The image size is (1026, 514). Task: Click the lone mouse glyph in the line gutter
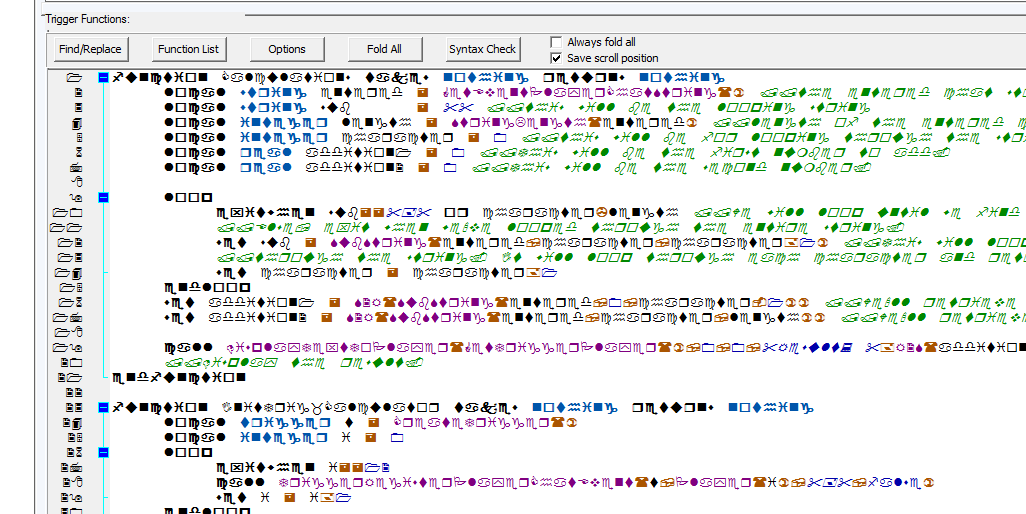tap(77, 182)
